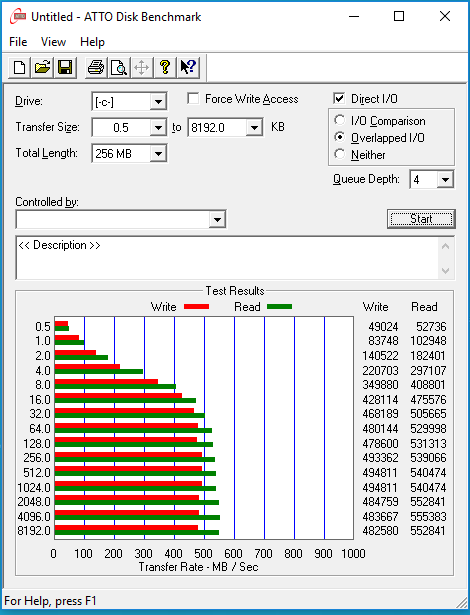The height and width of the screenshot is (615, 470).
Task: Select the I/O Comparison radio button
Action: click(x=339, y=120)
